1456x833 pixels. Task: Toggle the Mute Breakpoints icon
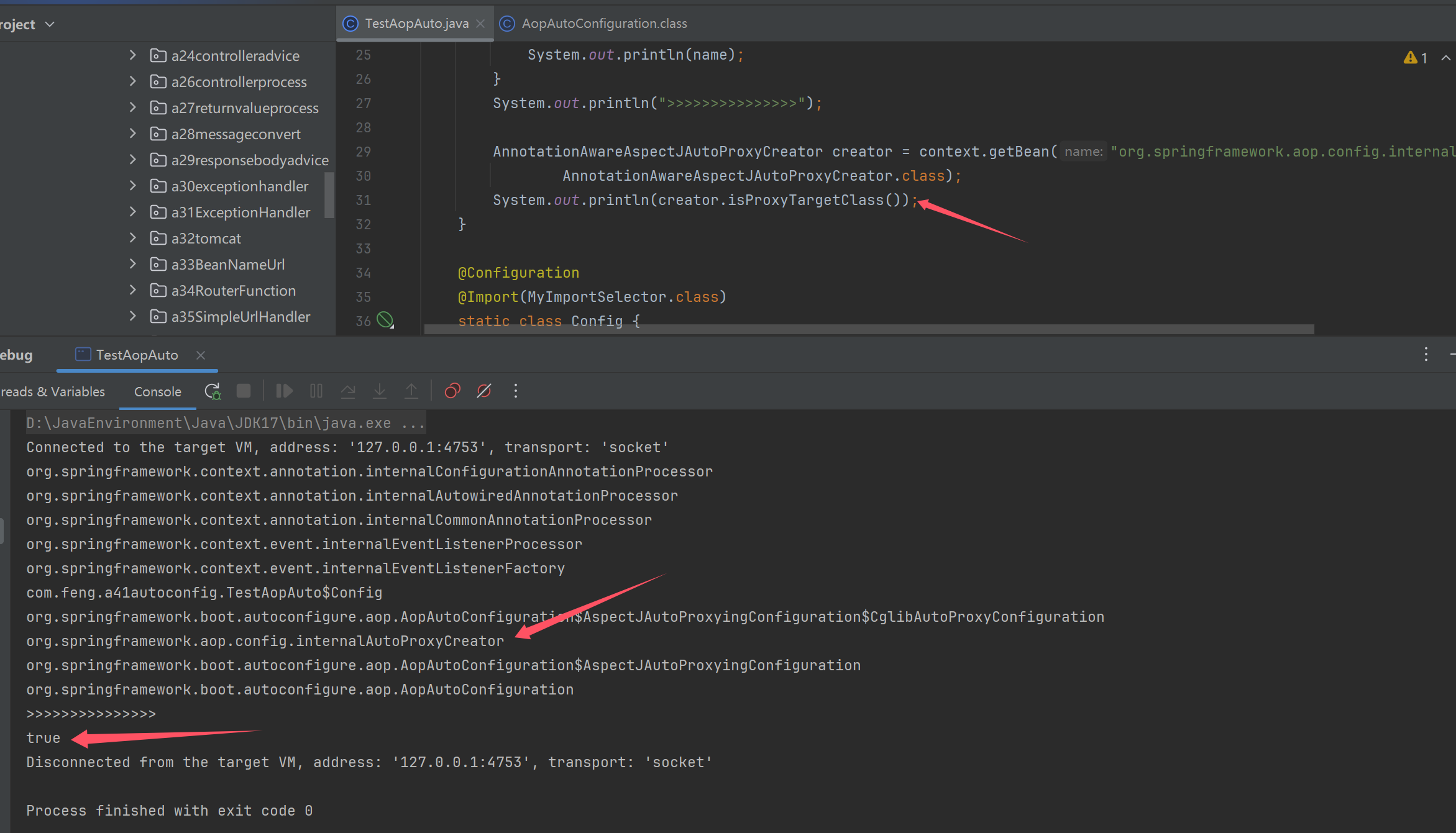[484, 391]
